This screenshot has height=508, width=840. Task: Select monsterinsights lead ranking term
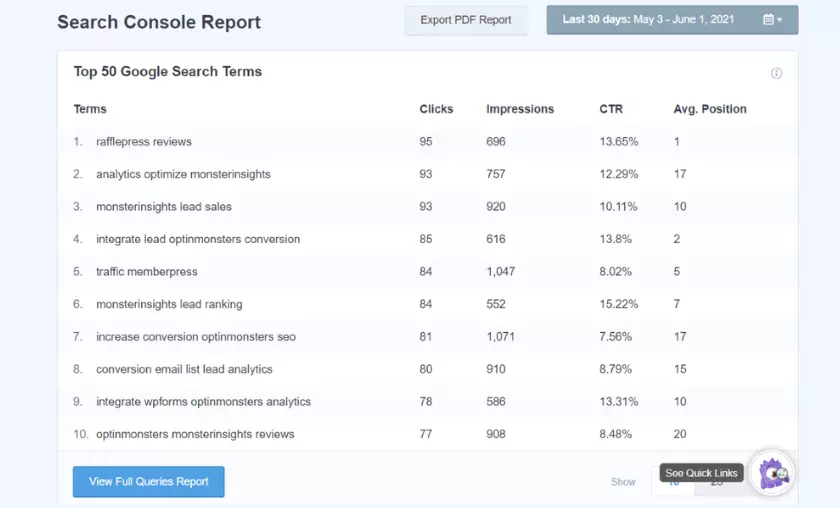169,304
